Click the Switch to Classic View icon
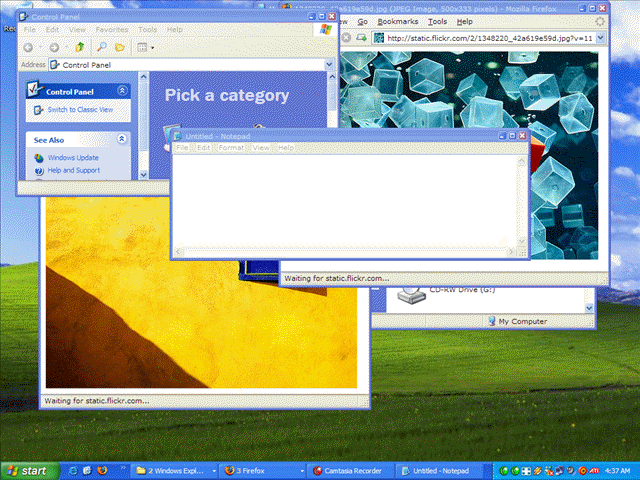This screenshot has height=480, width=640. pos(38,110)
